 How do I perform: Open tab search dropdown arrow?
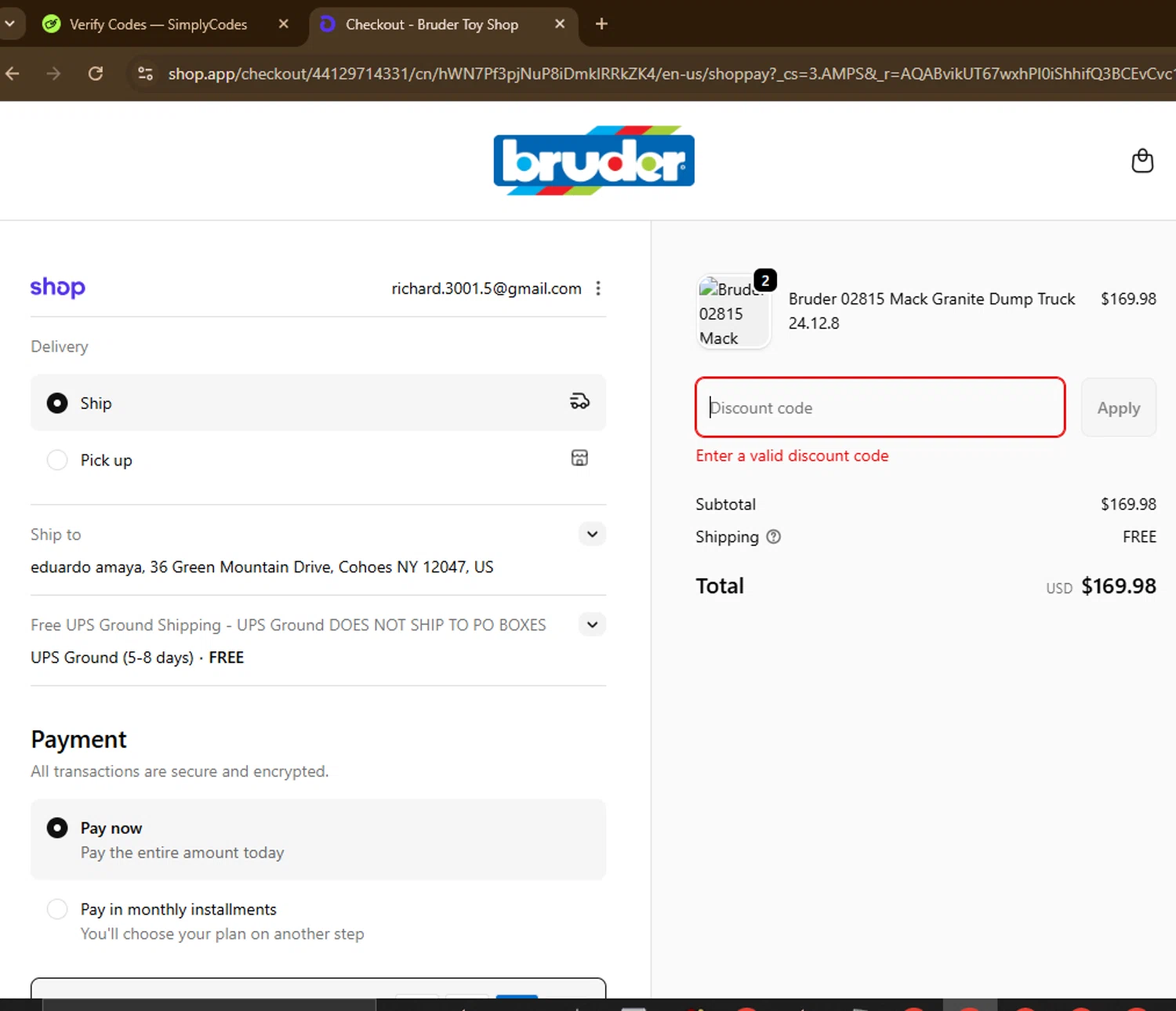10,24
